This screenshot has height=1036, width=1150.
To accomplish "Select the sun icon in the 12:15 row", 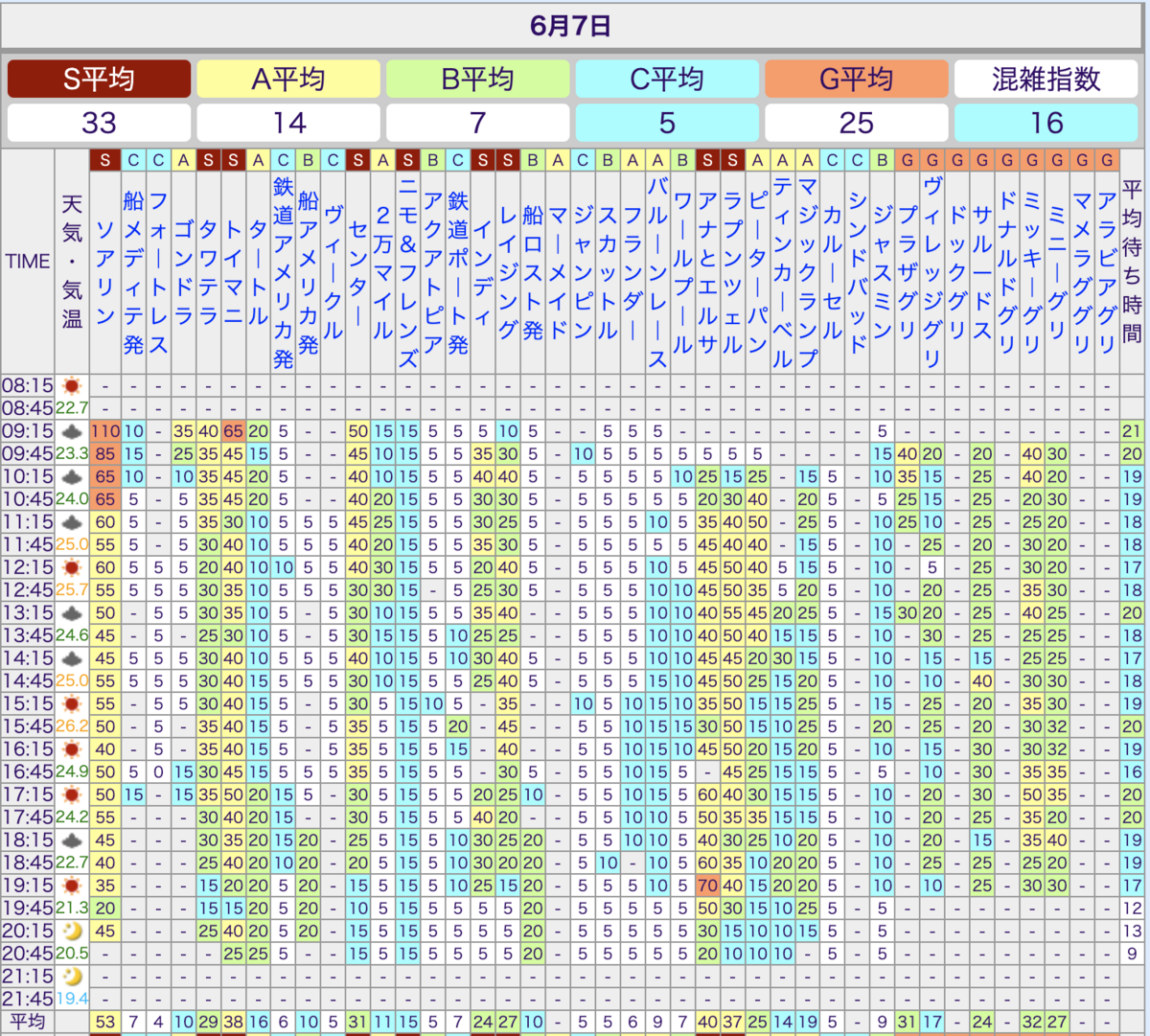I will point(72,568).
